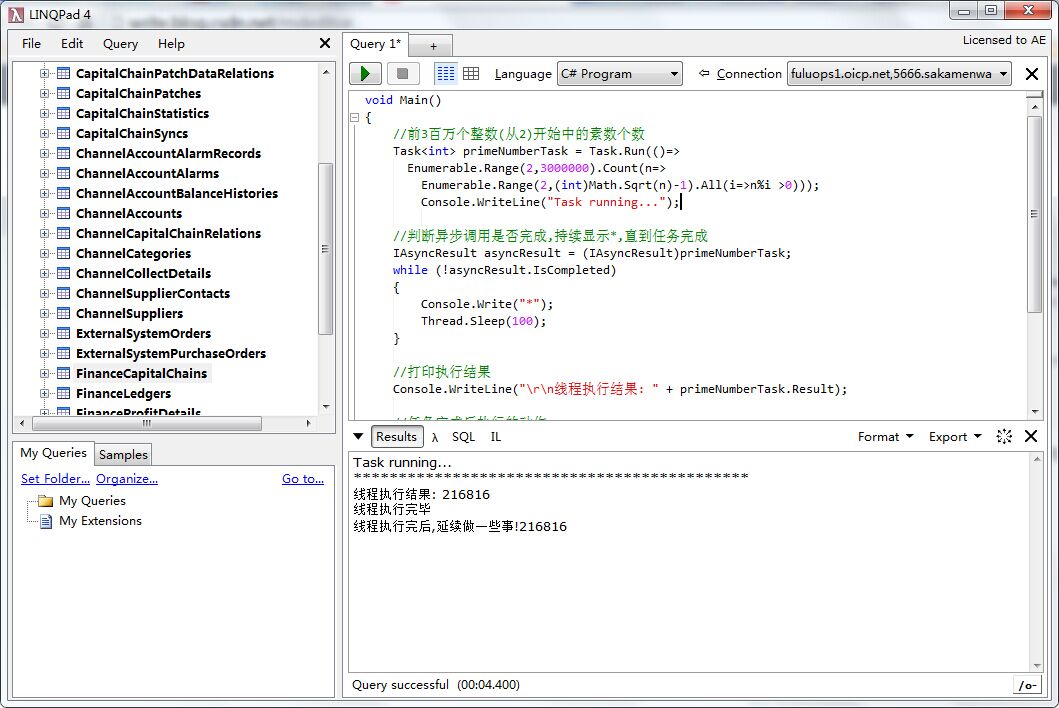Select the ExternalSystemPurchaseOrders table
Image resolution: width=1059 pixels, height=708 pixels.
(171, 353)
